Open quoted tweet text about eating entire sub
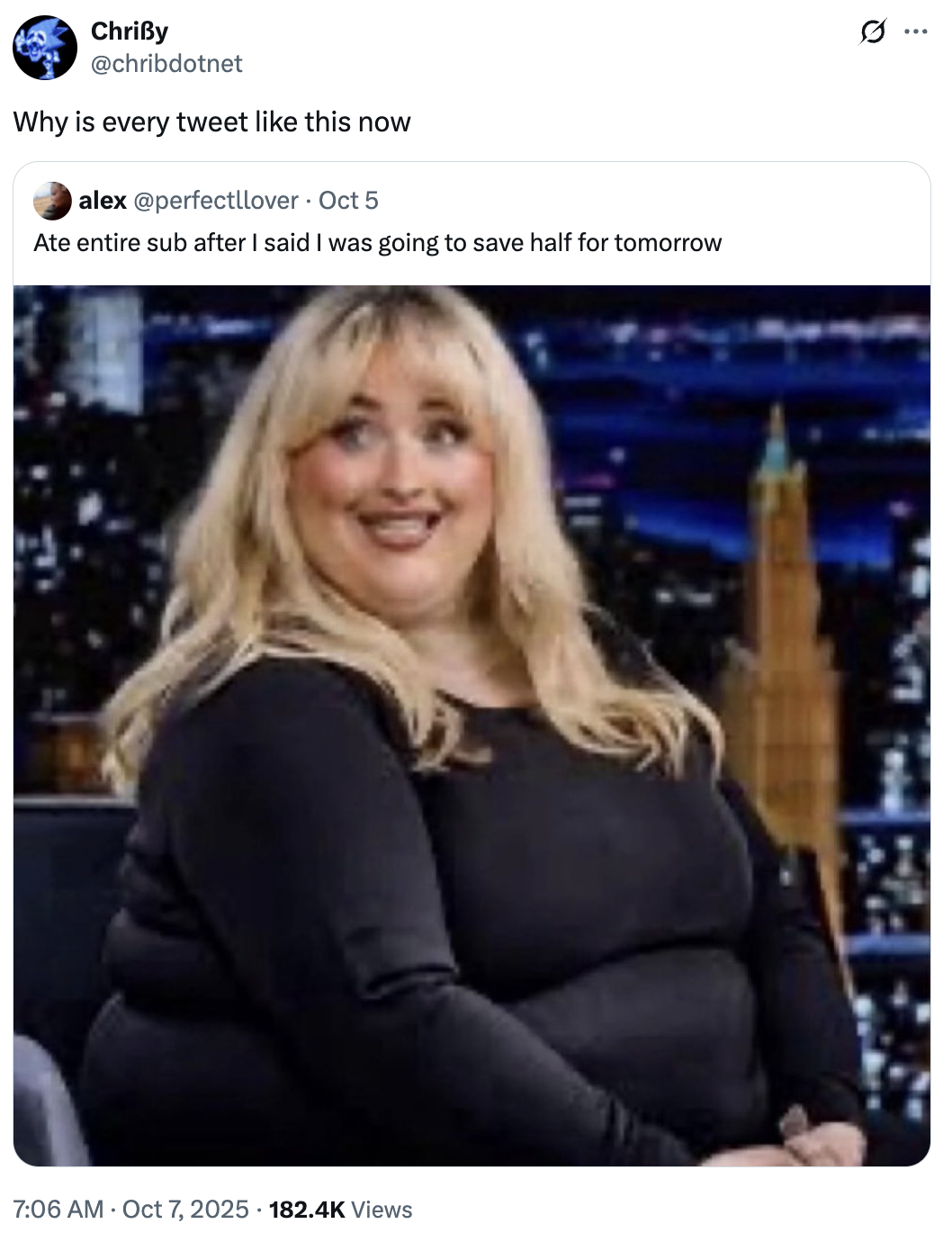Image resolution: width=952 pixels, height=1242 pixels. [378, 243]
